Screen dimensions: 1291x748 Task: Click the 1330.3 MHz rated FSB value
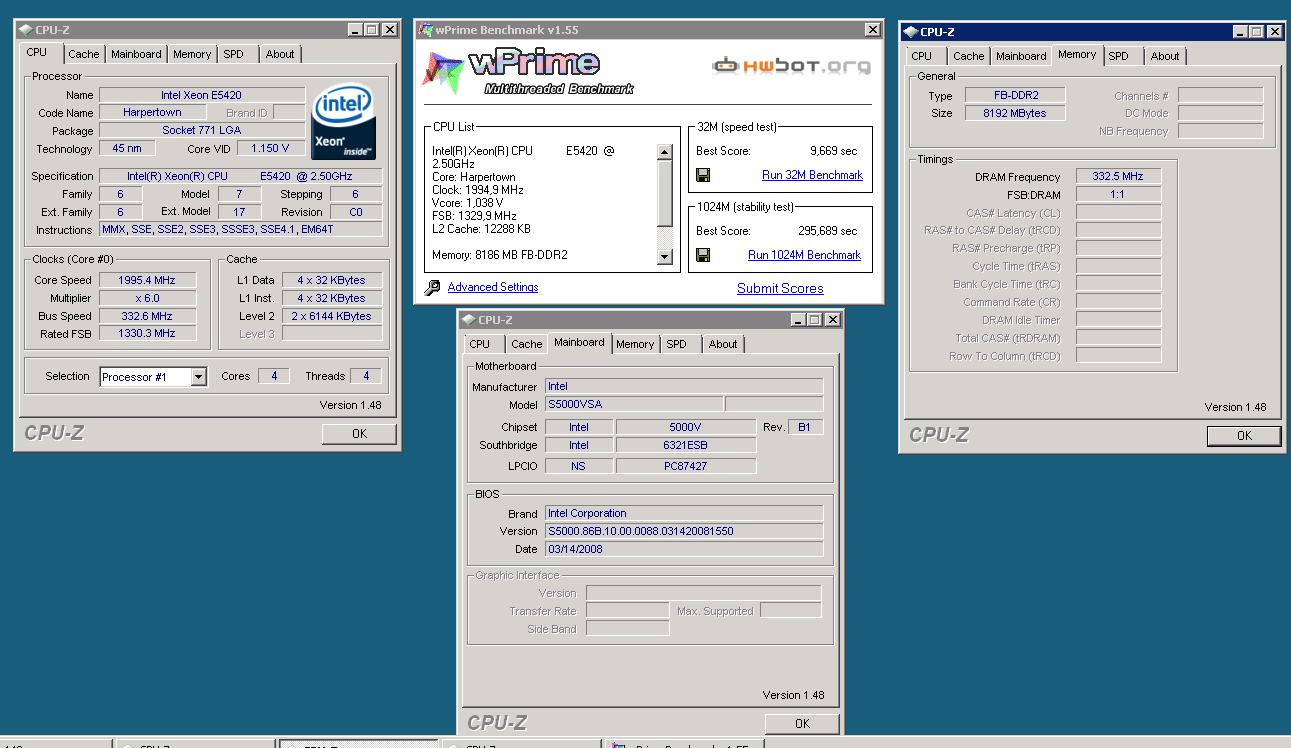coord(146,334)
